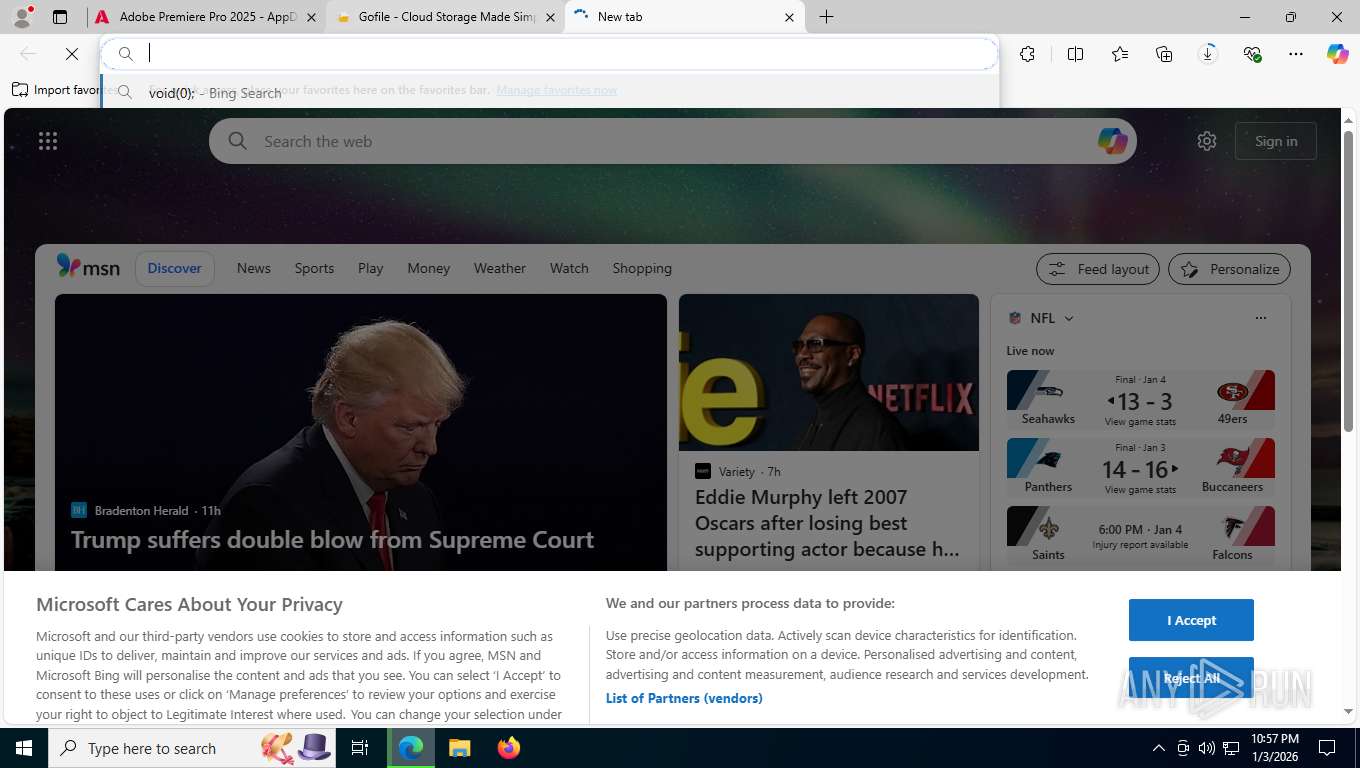Image resolution: width=1360 pixels, height=768 pixels.
Task: Click the I Accept cookies button
Action: (1191, 620)
